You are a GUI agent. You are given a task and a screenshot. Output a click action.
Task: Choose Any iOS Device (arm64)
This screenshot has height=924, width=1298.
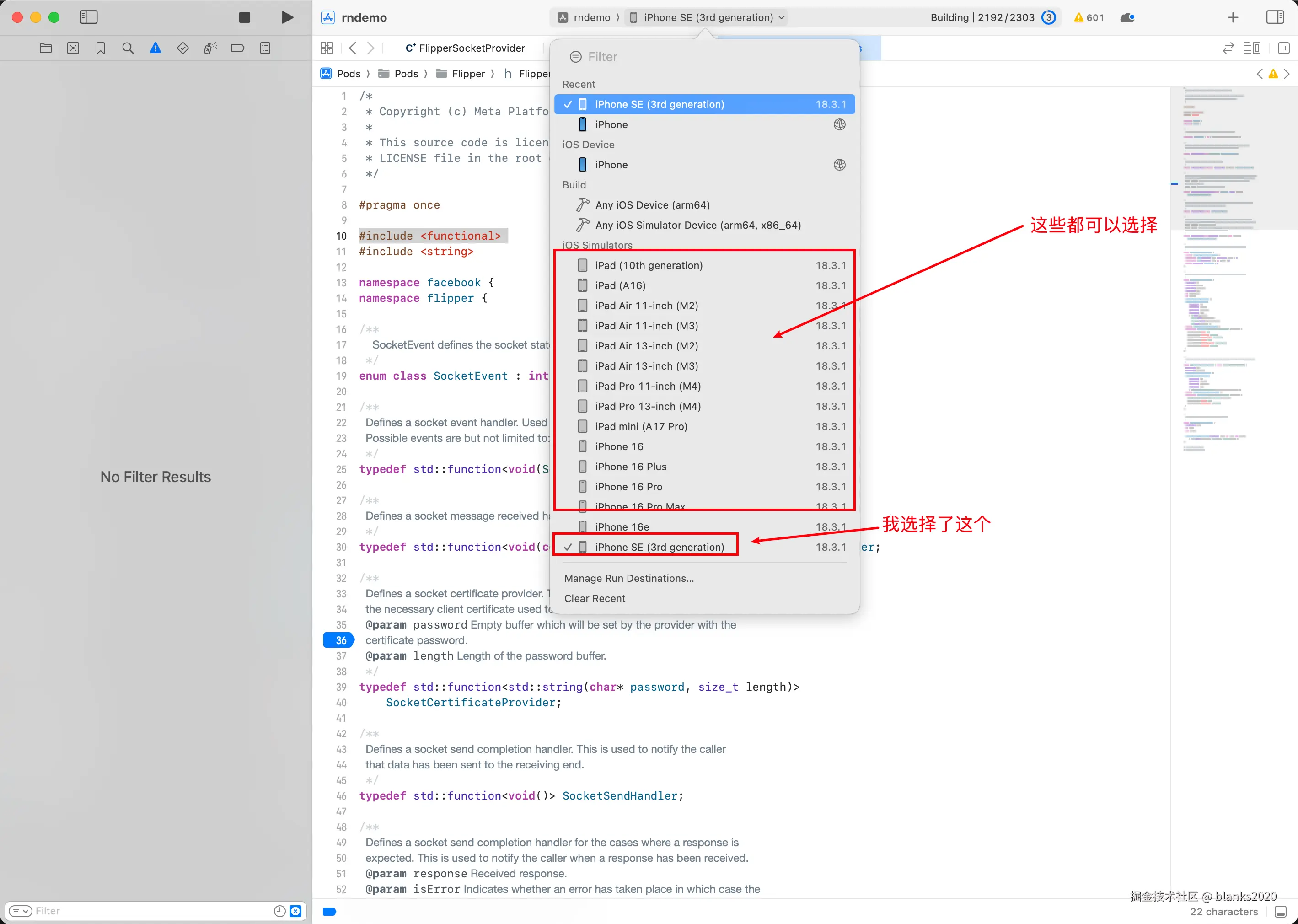(x=652, y=205)
